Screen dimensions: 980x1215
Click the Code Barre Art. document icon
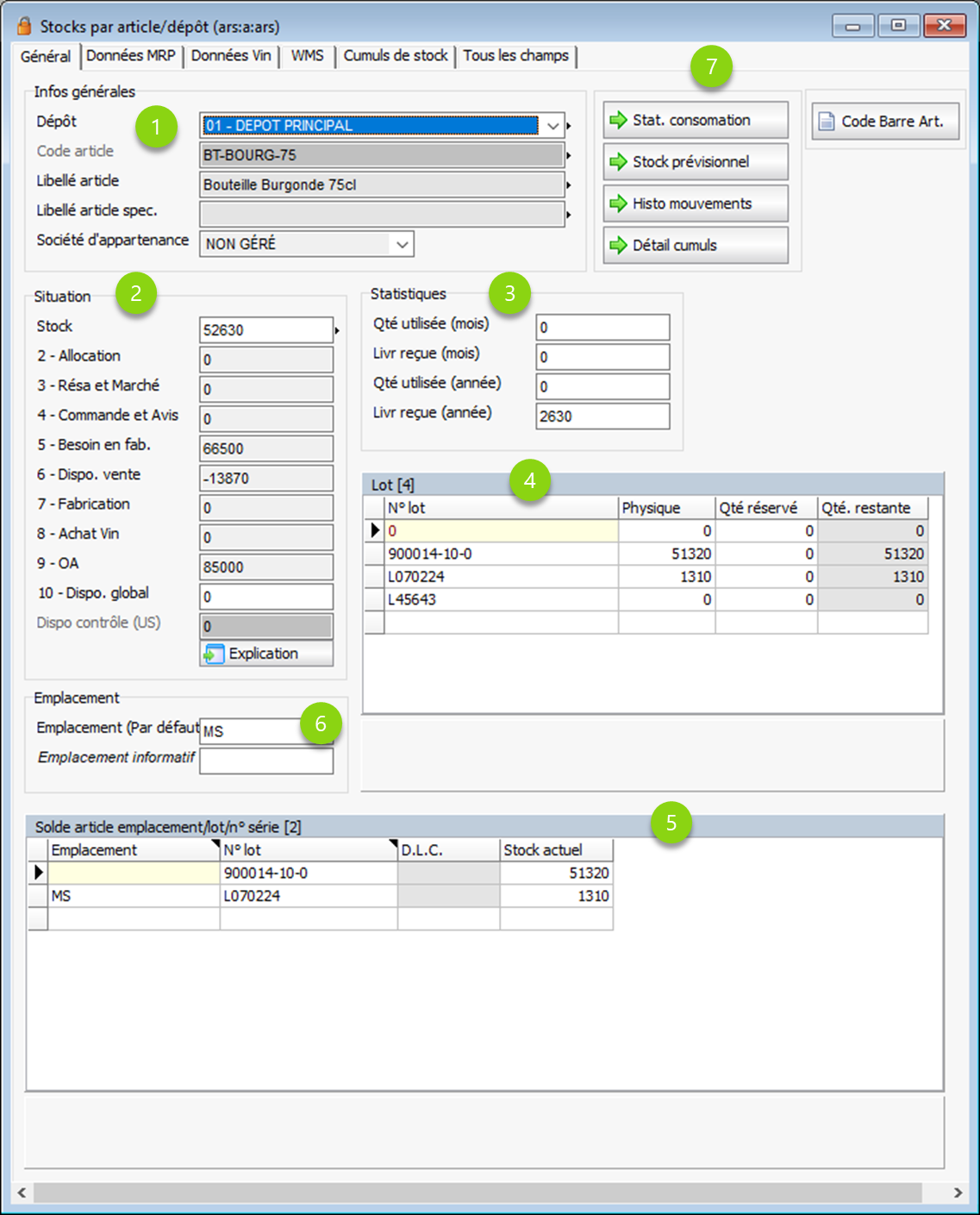826,122
